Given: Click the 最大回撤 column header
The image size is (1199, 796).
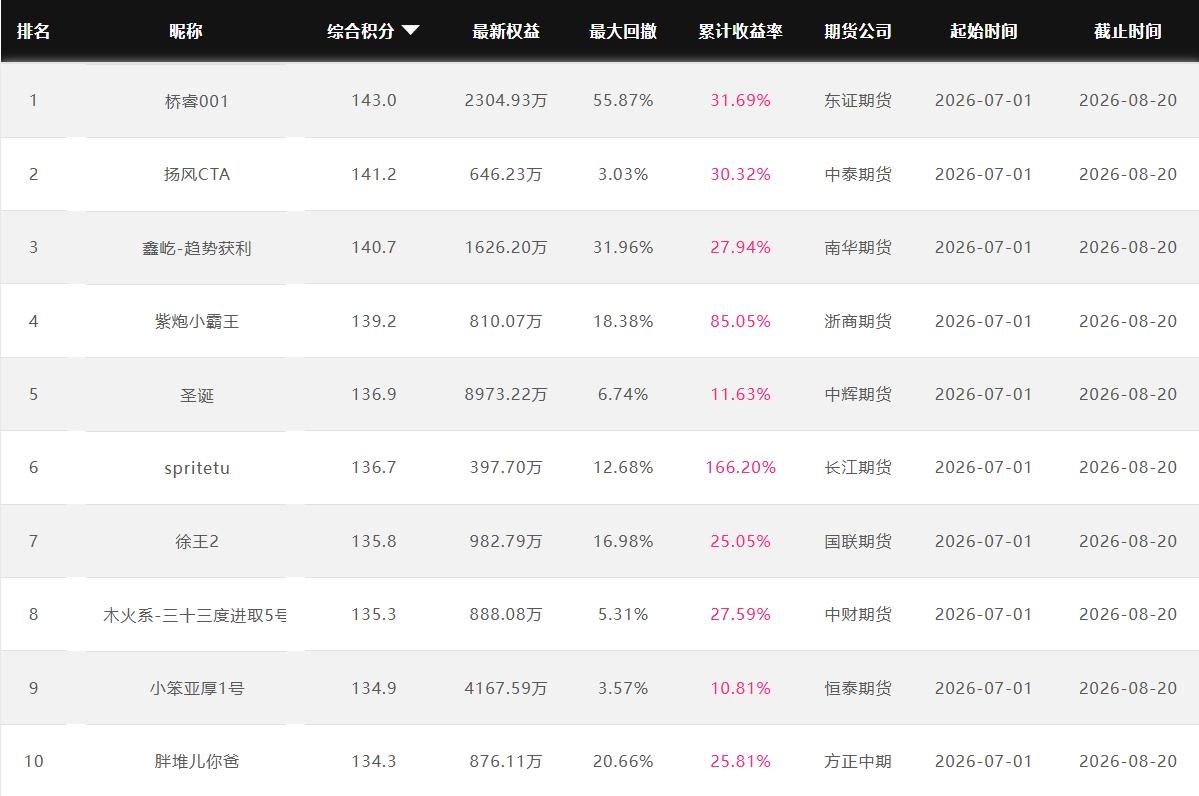Looking at the screenshot, I should click(623, 31).
